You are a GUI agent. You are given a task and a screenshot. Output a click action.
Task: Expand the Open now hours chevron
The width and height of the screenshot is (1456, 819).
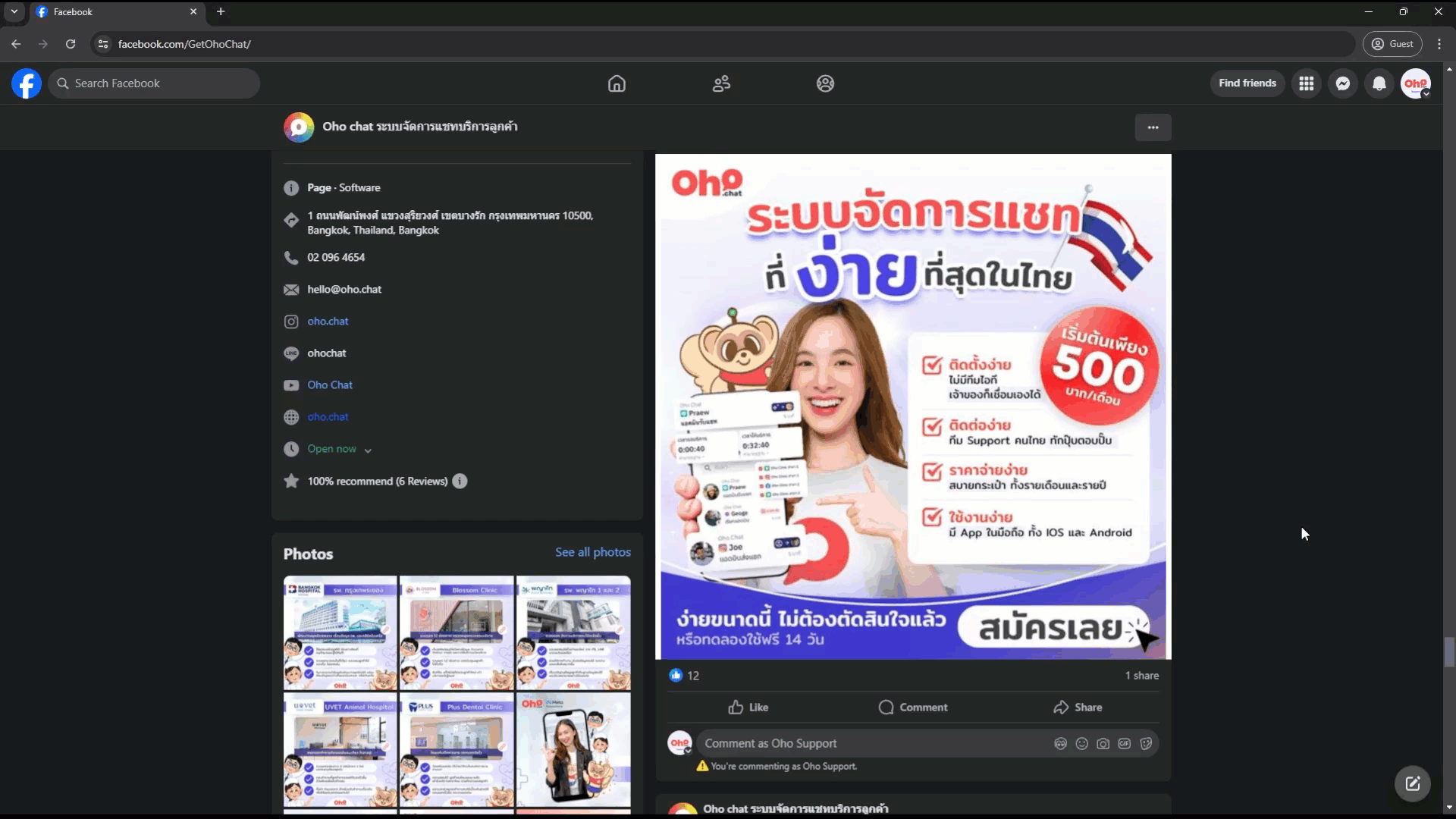[368, 450]
